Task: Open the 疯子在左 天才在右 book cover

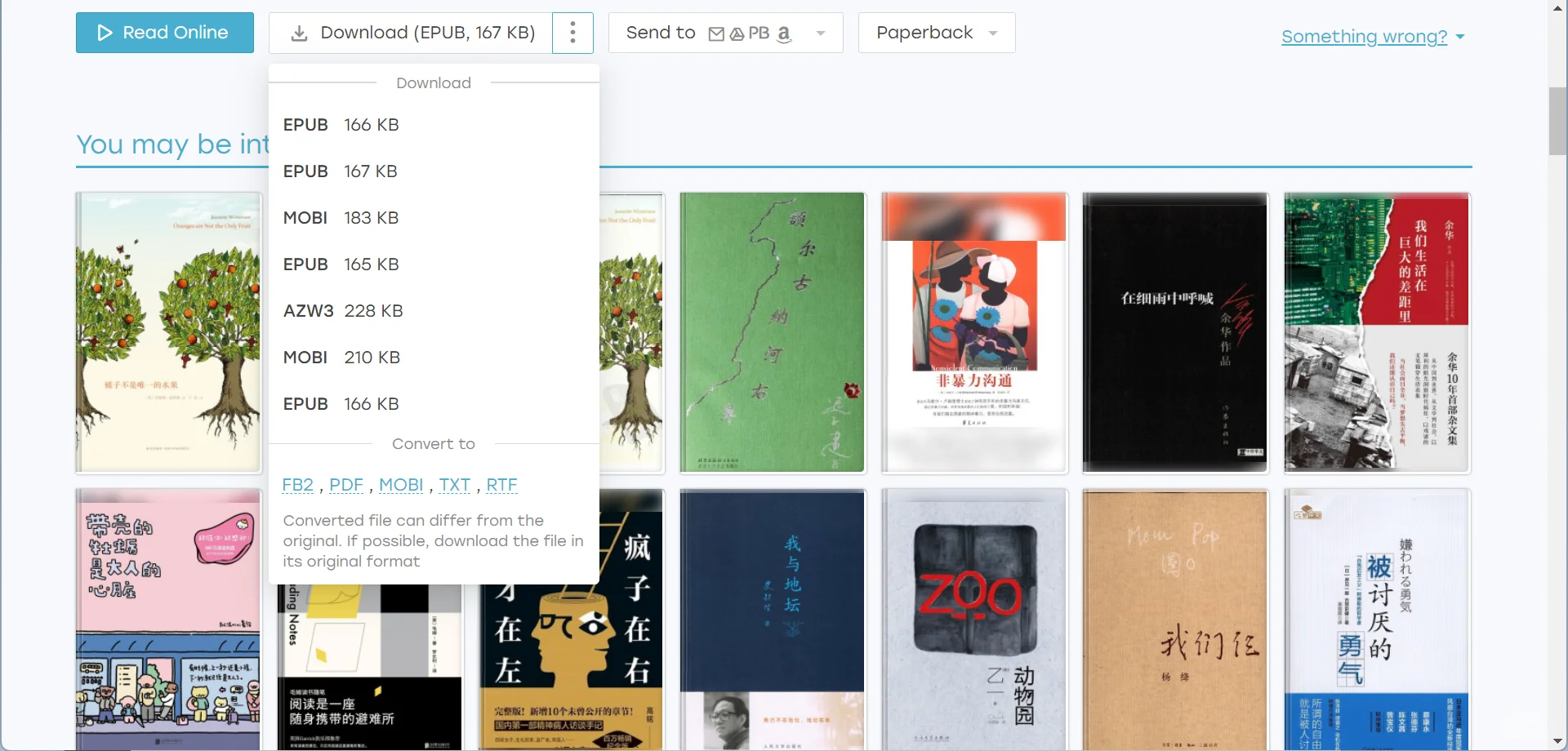Action: pyautogui.click(x=571, y=667)
